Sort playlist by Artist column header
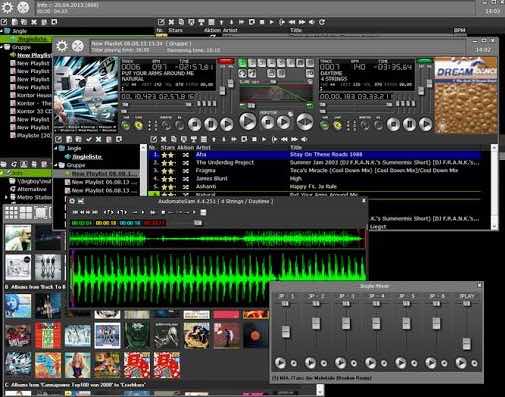Screen dimensions: 505x397 click(x=203, y=147)
